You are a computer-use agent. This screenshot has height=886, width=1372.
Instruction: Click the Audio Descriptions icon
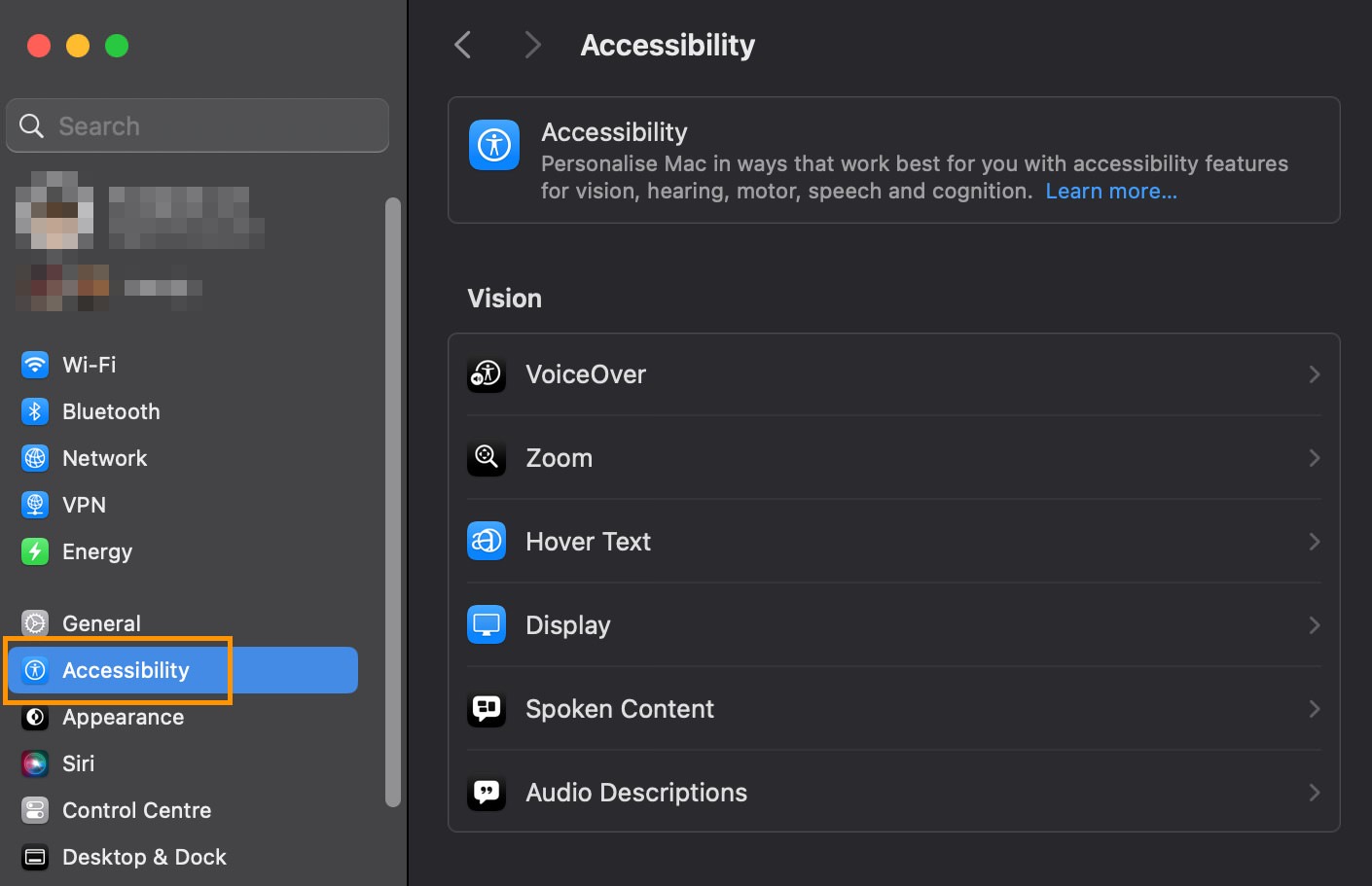click(487, 793)
